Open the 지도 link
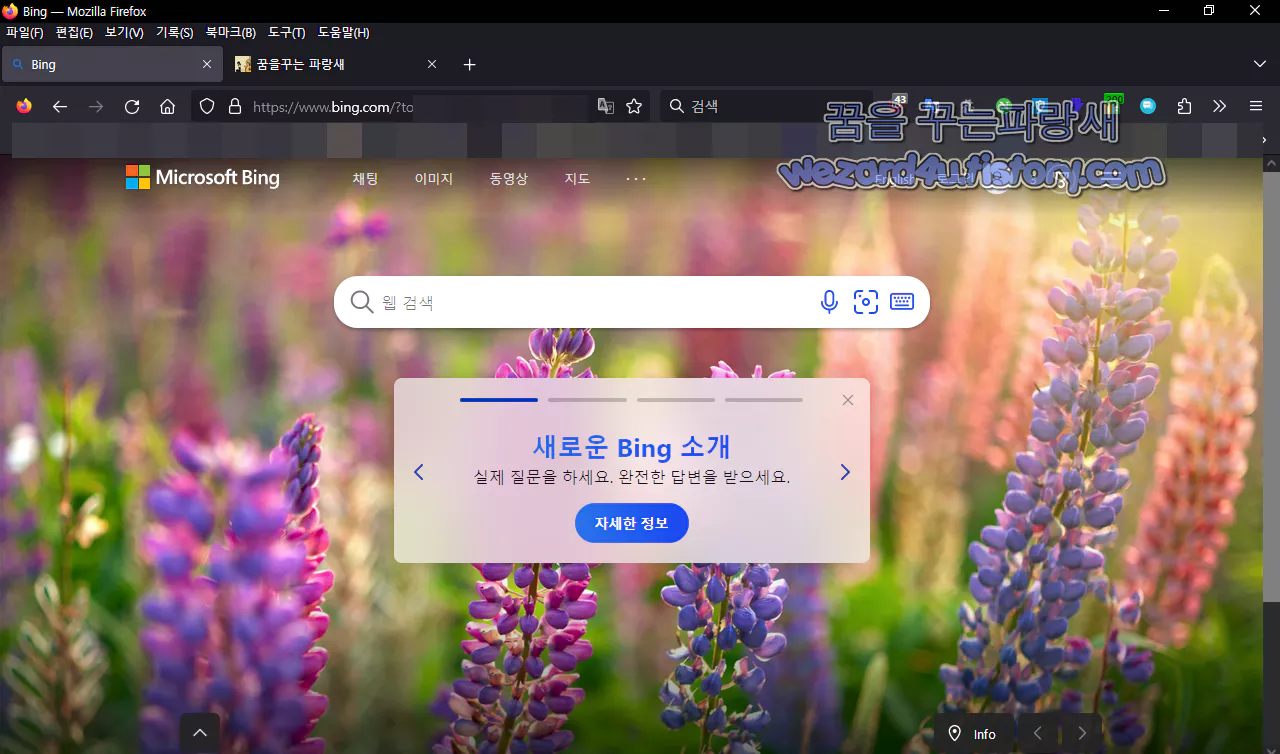 point(577,179)
